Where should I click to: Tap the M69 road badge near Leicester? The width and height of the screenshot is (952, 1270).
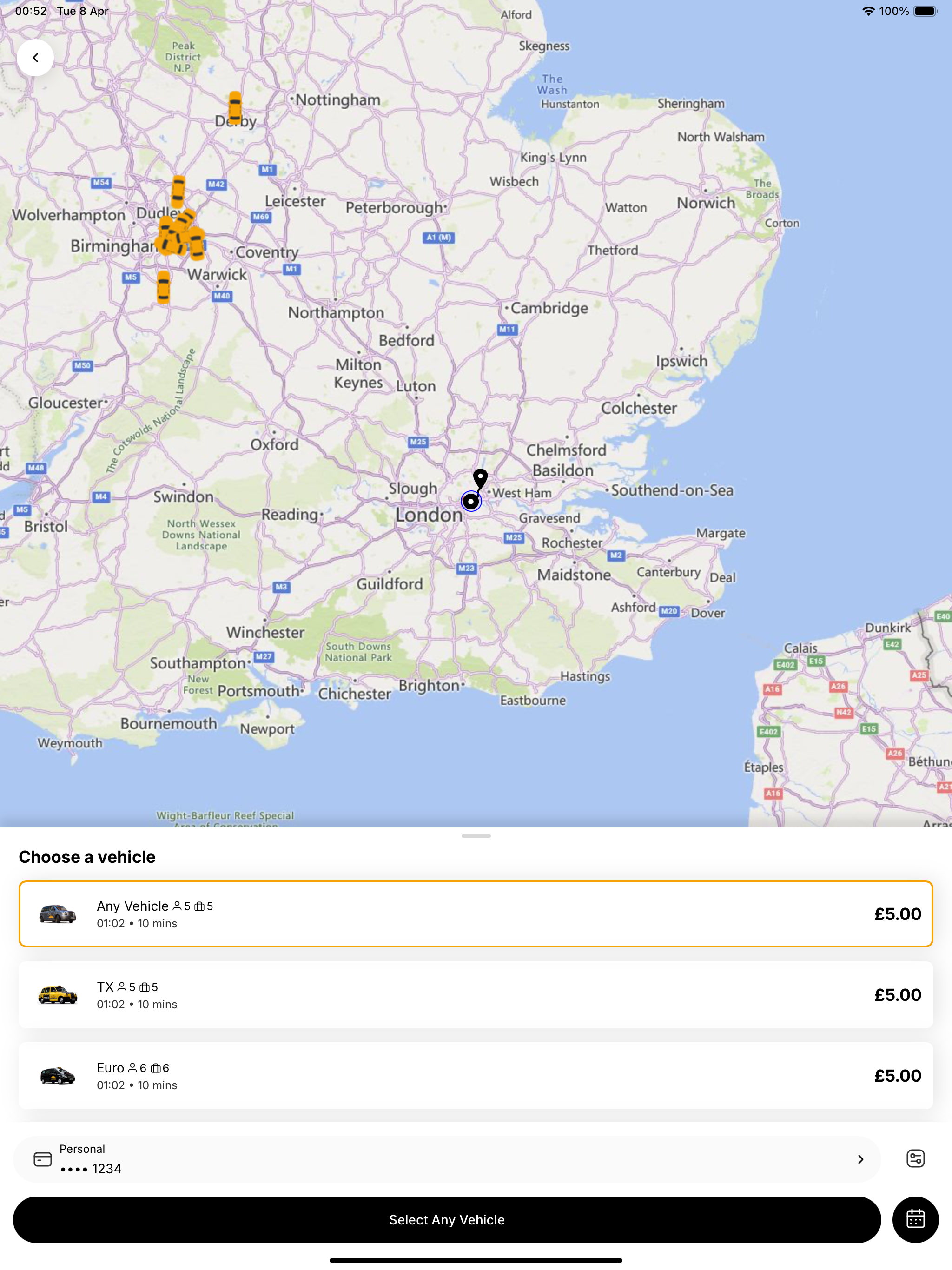pyautogui.click(x=261, y=217)
